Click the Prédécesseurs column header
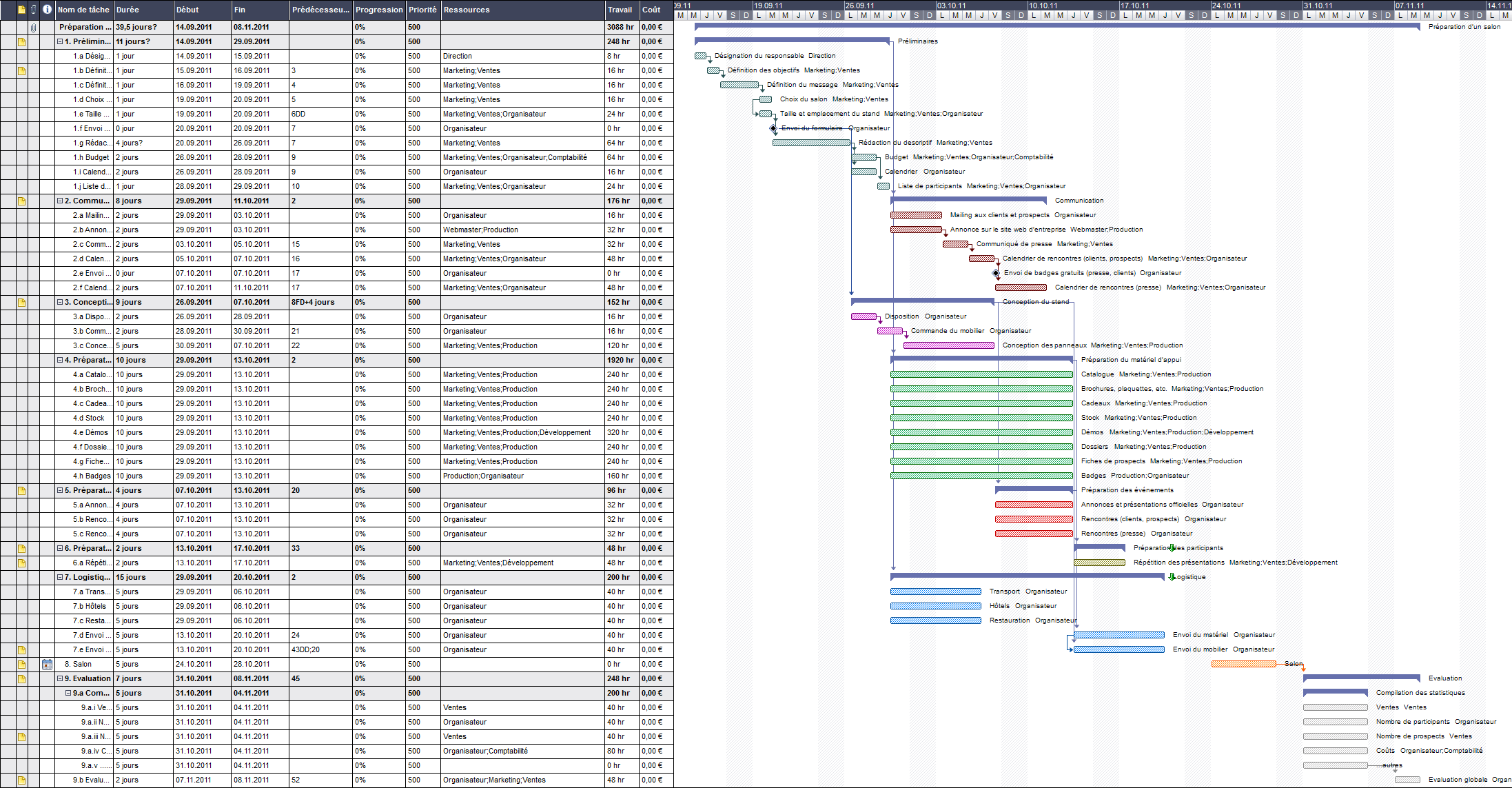This screenshot has width=1512, height=788. coord(320,10)
